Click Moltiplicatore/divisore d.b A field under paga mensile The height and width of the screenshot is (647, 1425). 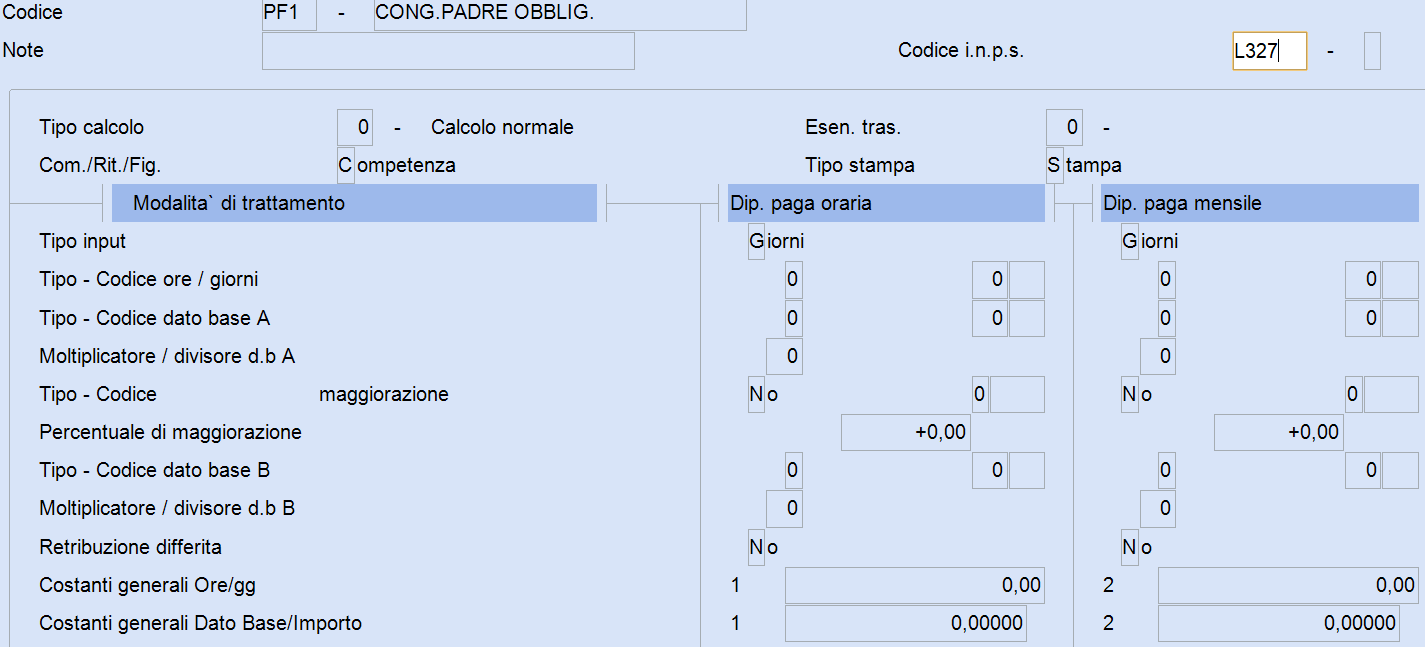tap(1157, 356)
